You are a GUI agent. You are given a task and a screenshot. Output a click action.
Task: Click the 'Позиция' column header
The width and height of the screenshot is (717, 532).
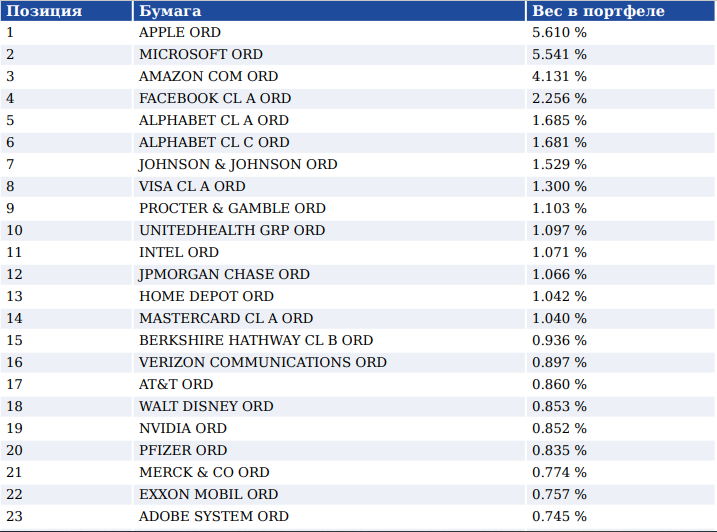click(66, 11)
